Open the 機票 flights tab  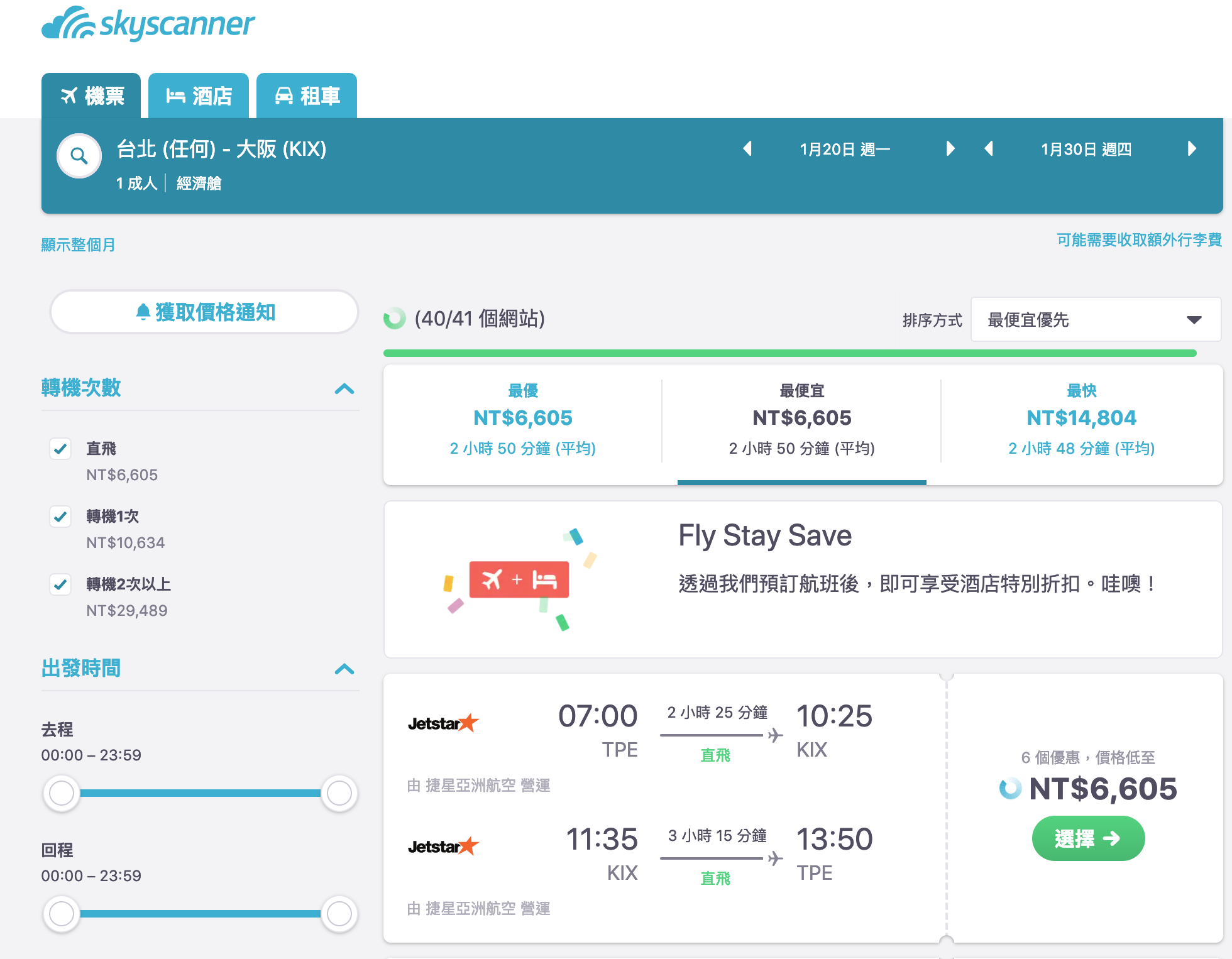(91, 96)
